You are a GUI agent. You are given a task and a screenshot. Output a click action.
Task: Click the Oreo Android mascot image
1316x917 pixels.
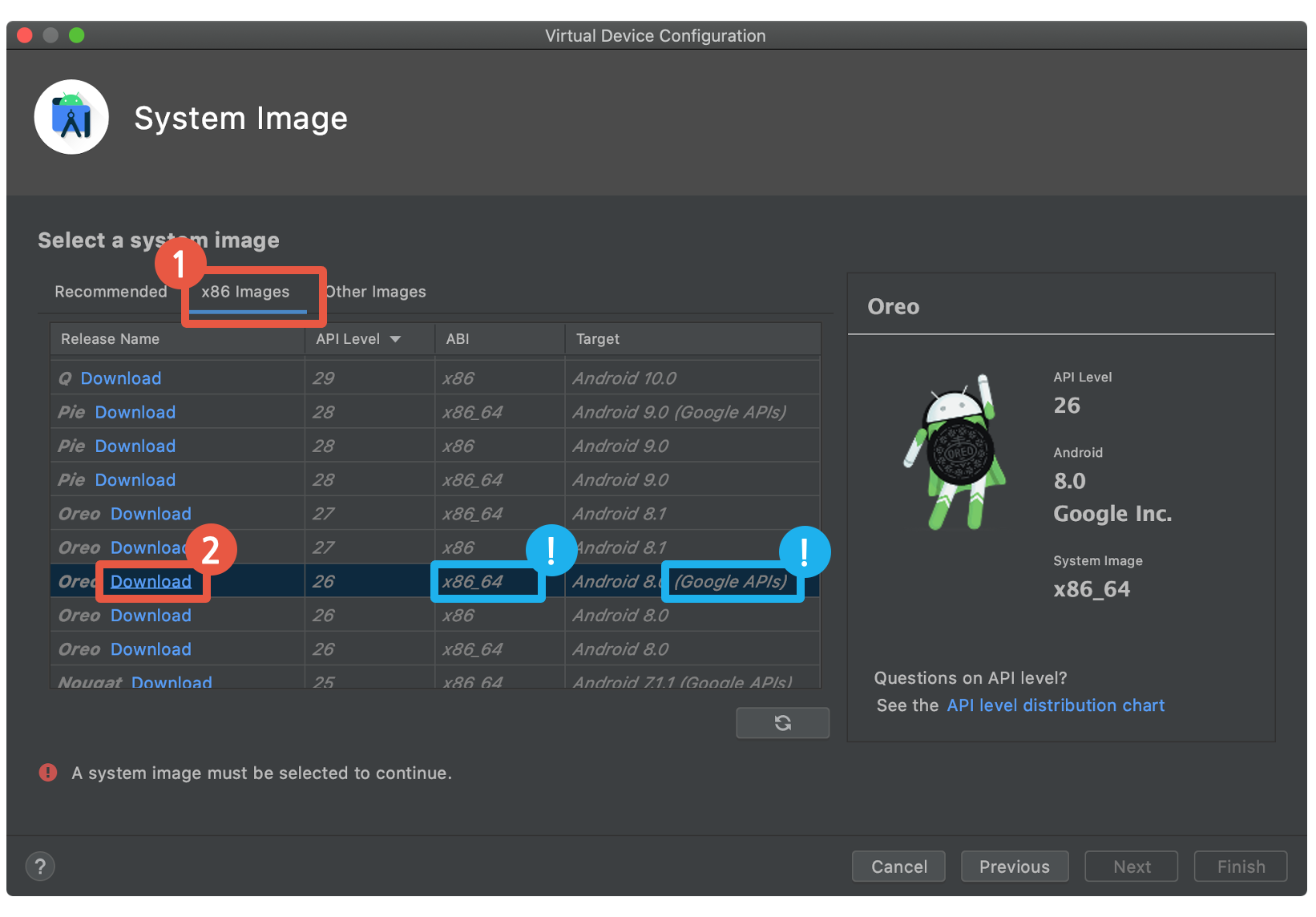(x=955, y=452)
